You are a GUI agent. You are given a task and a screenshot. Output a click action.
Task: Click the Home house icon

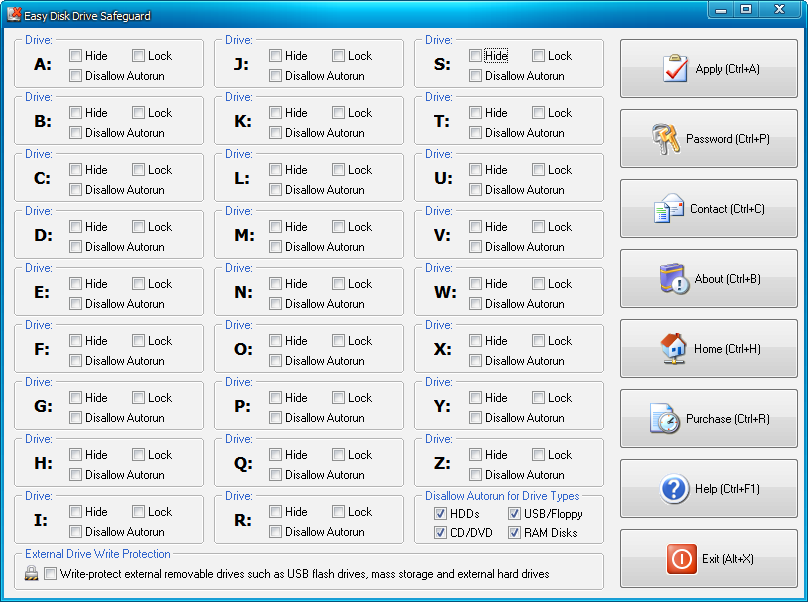[x=674, y=349]
